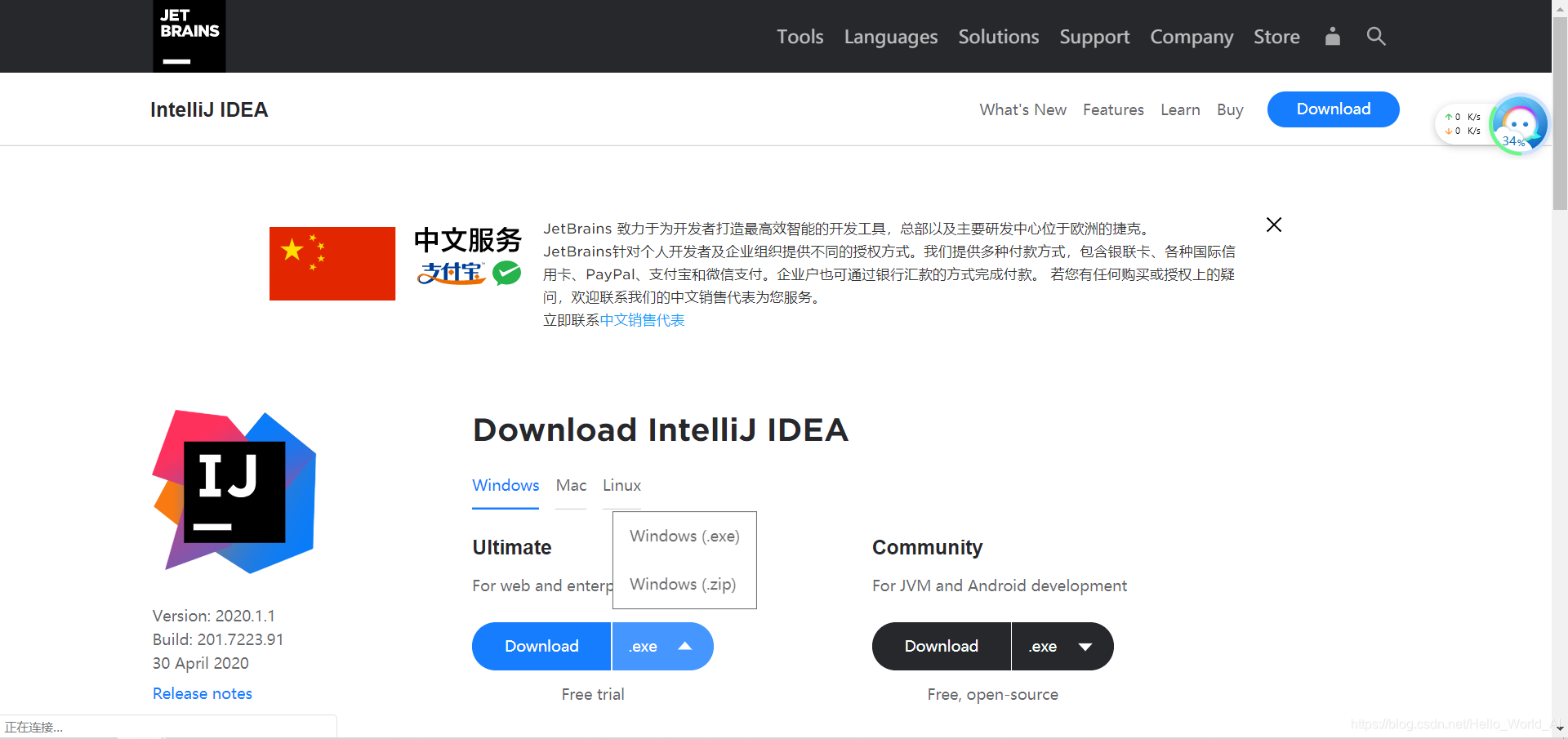The height and width of the screenshot is (739, 1568).
Task: Open the Release notes link
Action: 203,693
